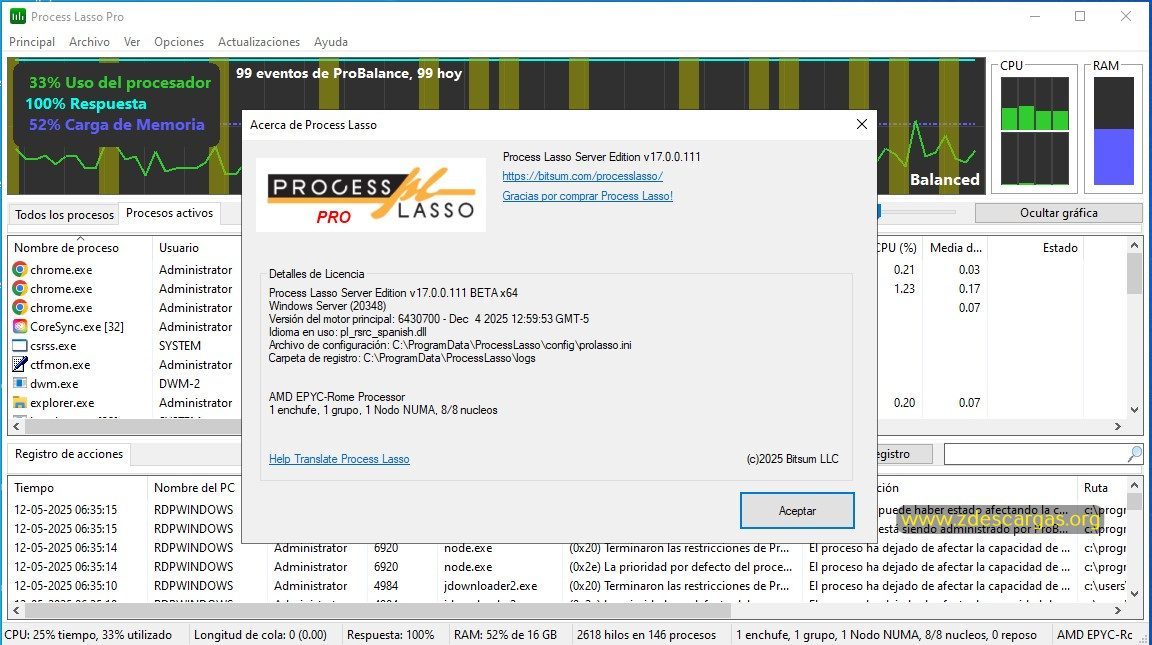
Task: Switch to the Todos los procesos tab
Action: 65,215
